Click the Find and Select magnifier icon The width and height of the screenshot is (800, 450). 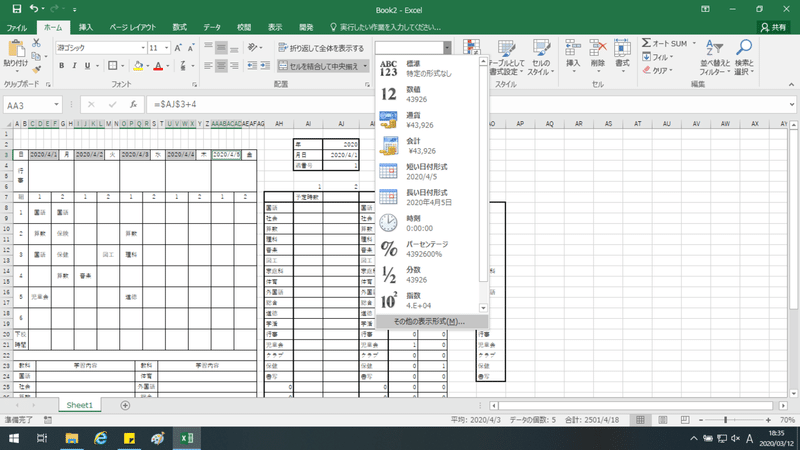tap(744, 48)
